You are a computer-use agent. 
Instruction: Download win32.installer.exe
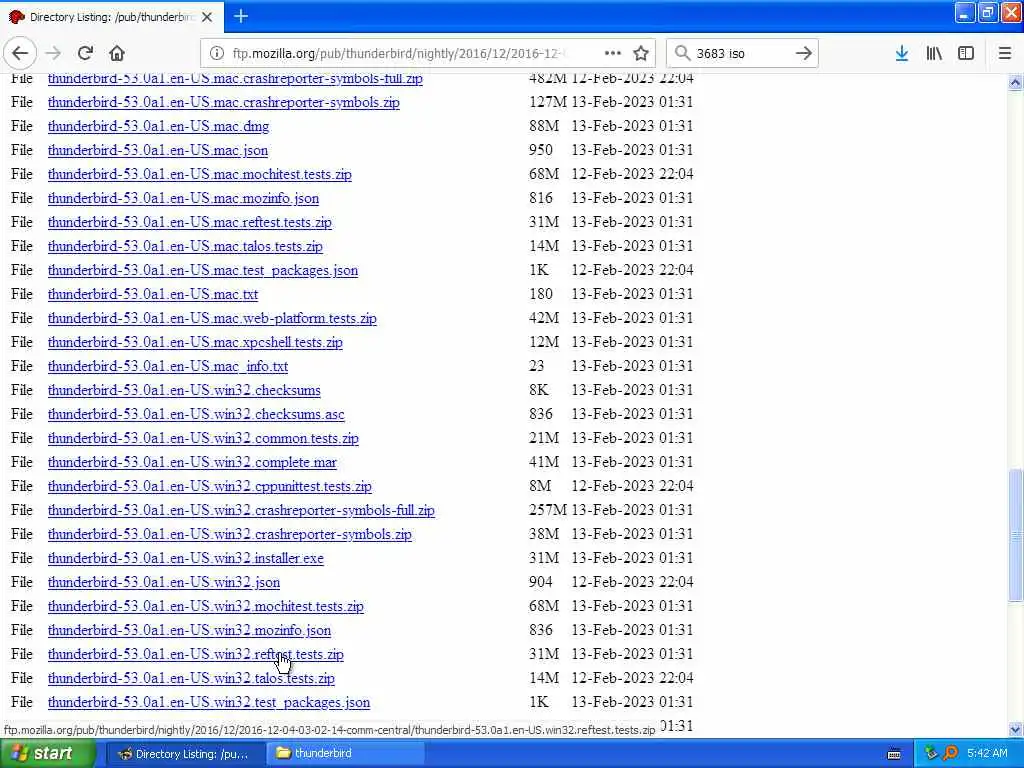(x=185, y=558)
